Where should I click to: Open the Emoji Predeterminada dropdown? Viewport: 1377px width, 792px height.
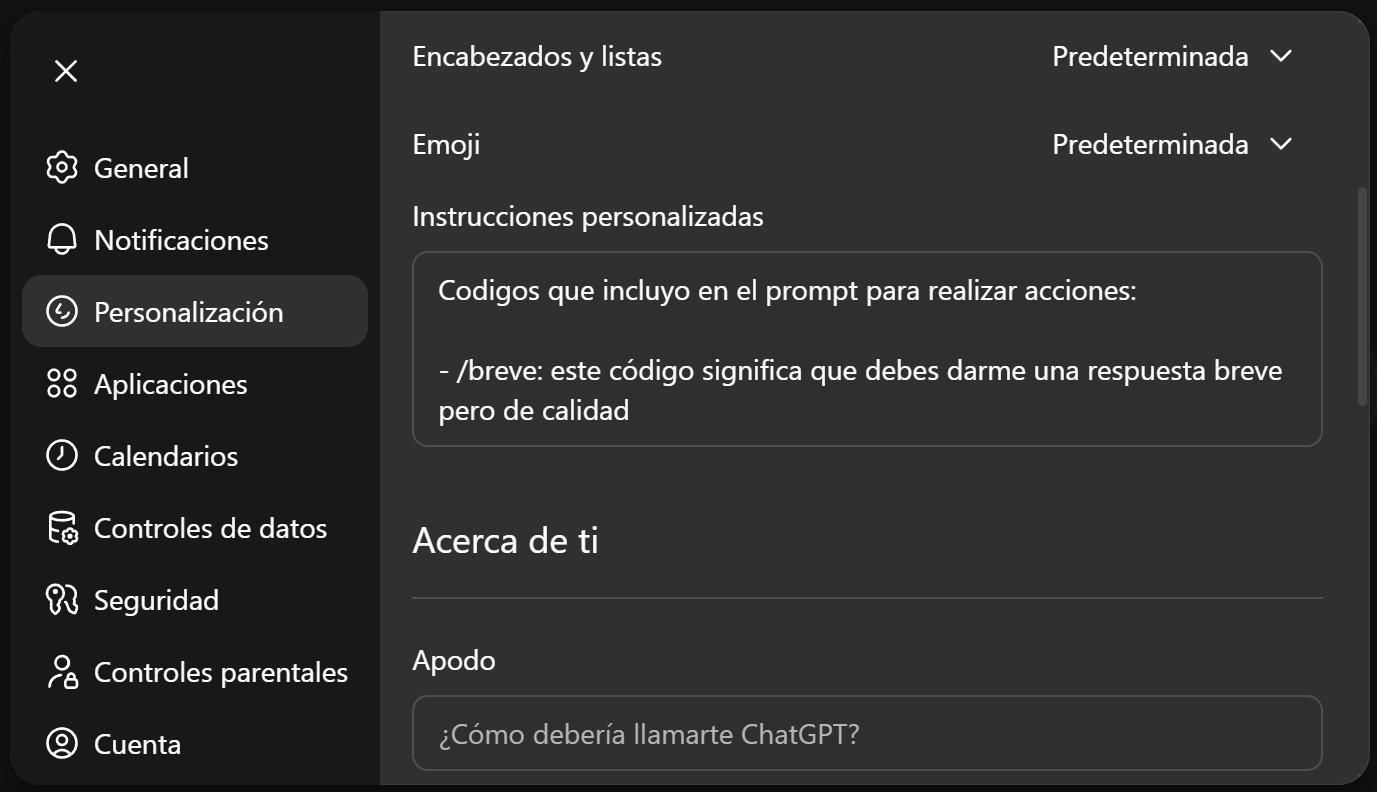[x=1150, y=145]
